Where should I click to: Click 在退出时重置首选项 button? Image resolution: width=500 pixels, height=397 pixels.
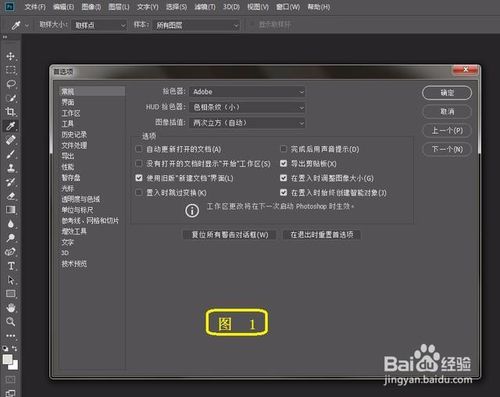(x=322, y=235)
